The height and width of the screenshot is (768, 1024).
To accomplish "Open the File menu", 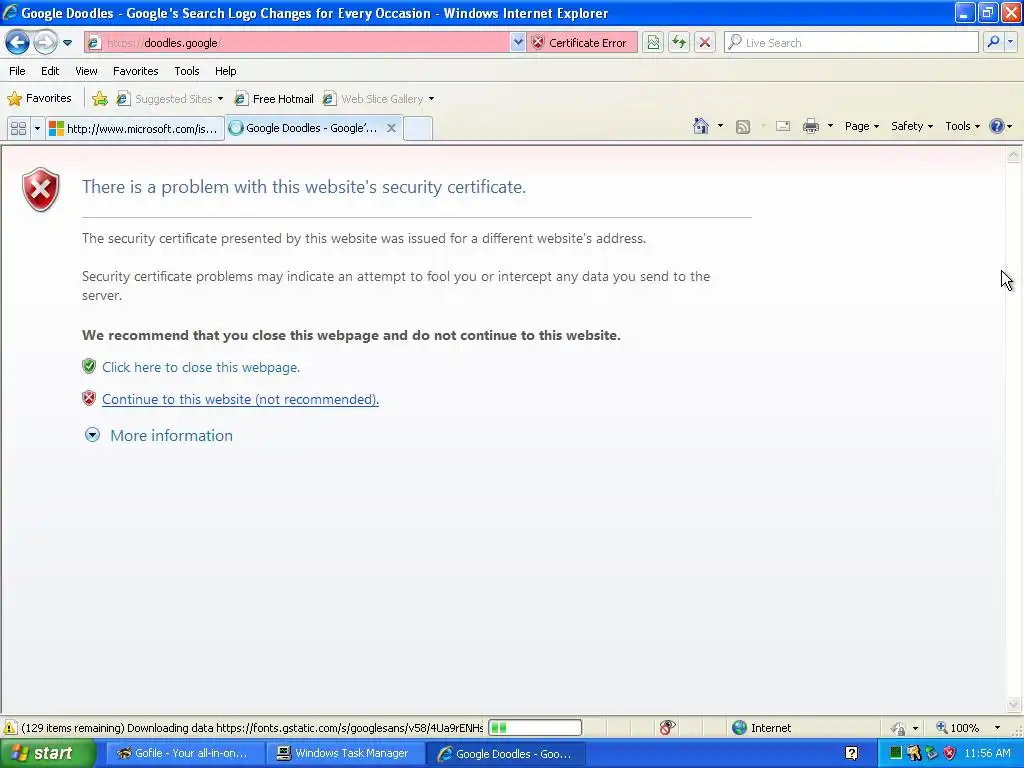I will coord(18,71).
